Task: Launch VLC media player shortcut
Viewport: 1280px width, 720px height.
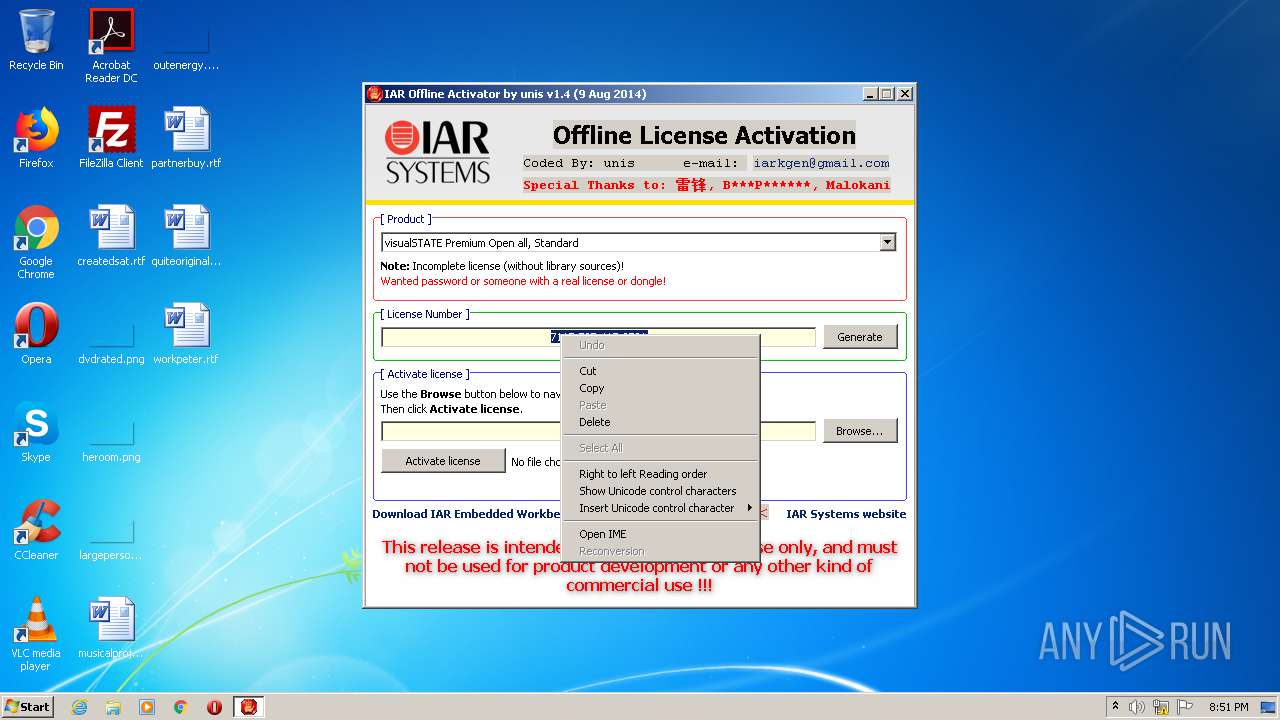Action: click(36, 634)
